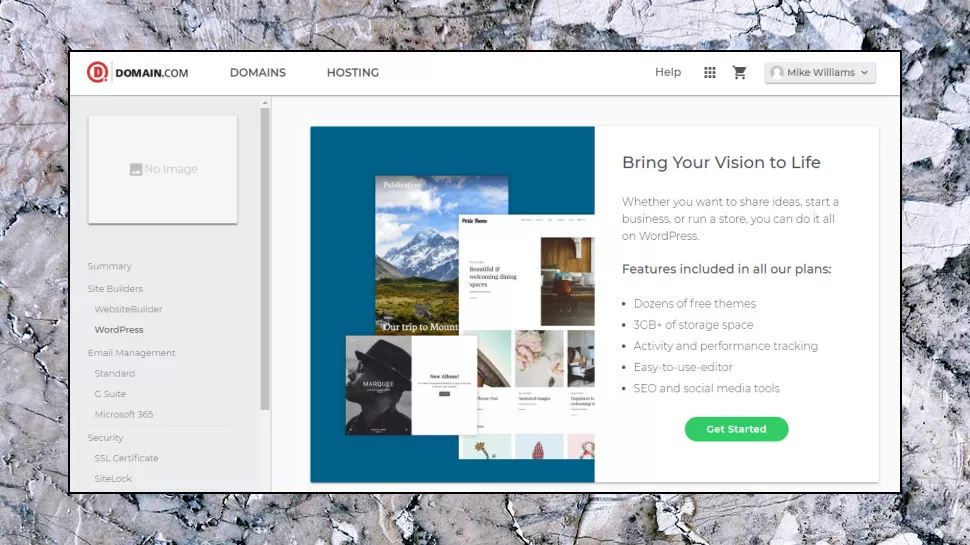
Task: Open SSL Certificate in sidebar
Action: (x=126, y=458)
